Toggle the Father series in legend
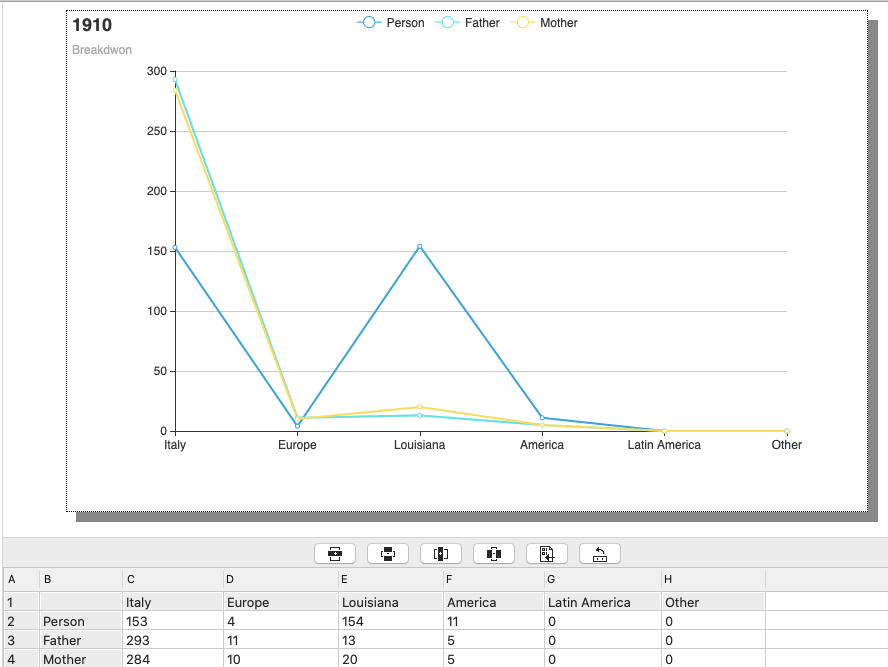This screenshot has width=888, height=667. [469, 23]
